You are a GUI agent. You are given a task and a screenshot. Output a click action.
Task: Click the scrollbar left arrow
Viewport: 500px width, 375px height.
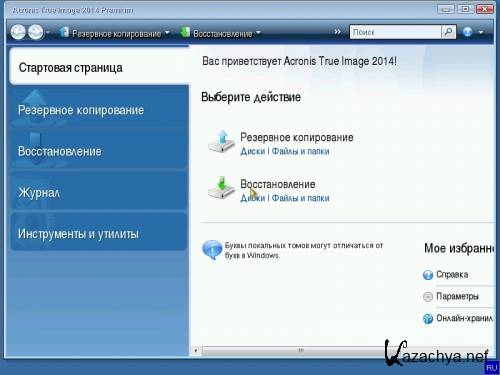coord(195,350)
